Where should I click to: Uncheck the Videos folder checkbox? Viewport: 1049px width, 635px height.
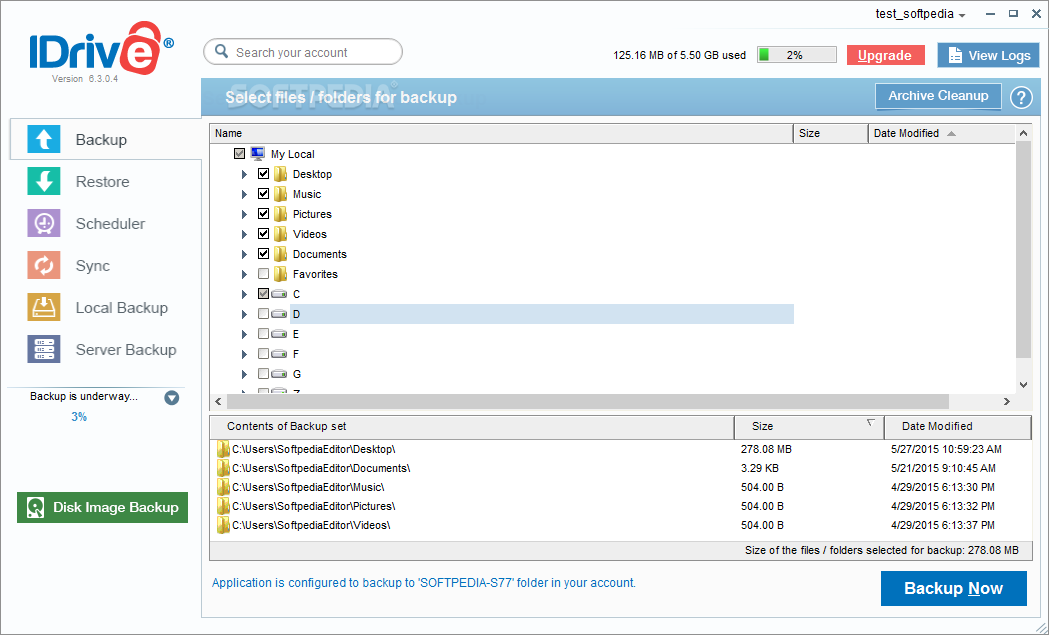[264, 234]
